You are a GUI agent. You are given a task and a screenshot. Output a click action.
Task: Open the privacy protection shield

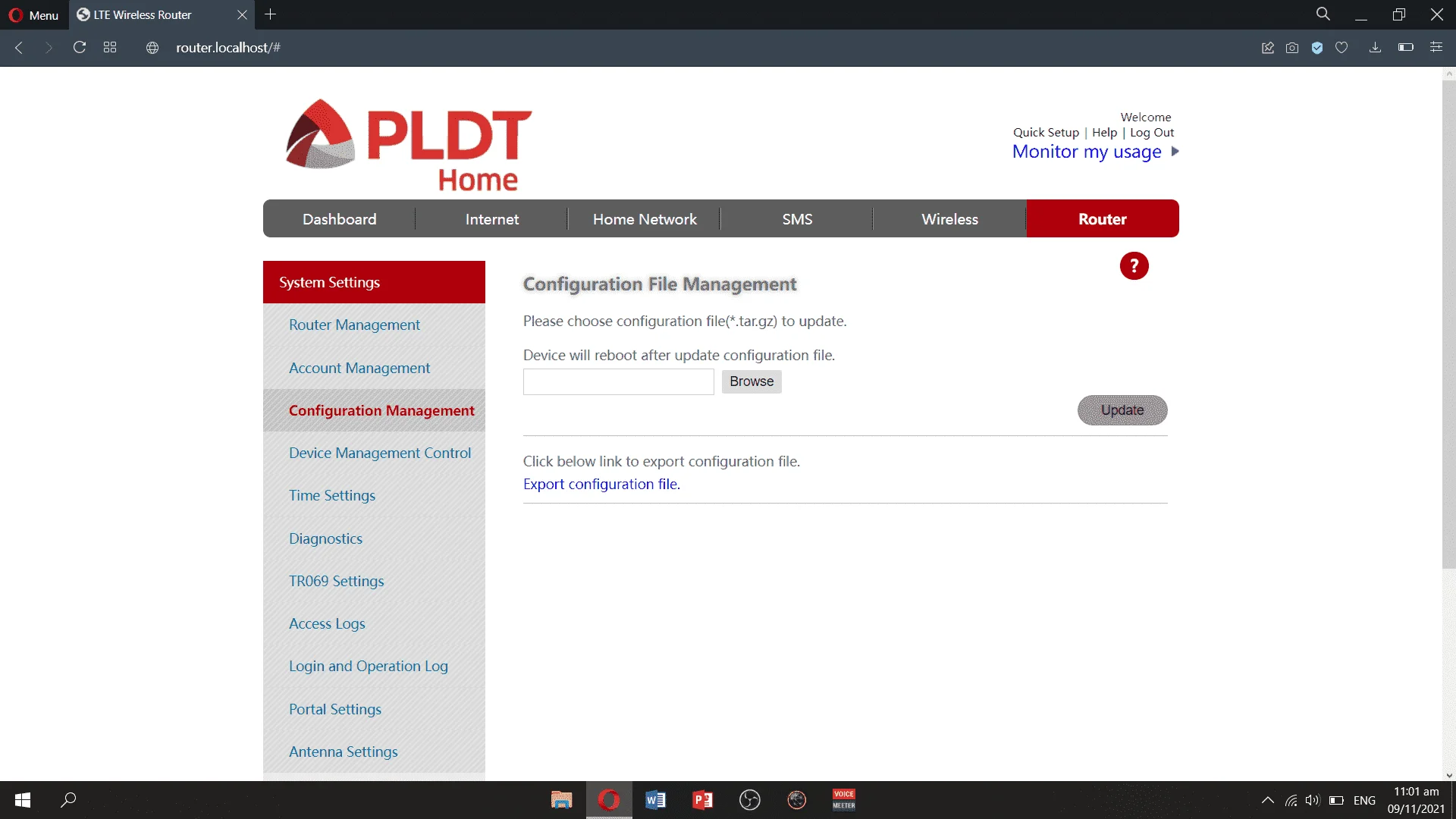click(x=1317, y=48)
